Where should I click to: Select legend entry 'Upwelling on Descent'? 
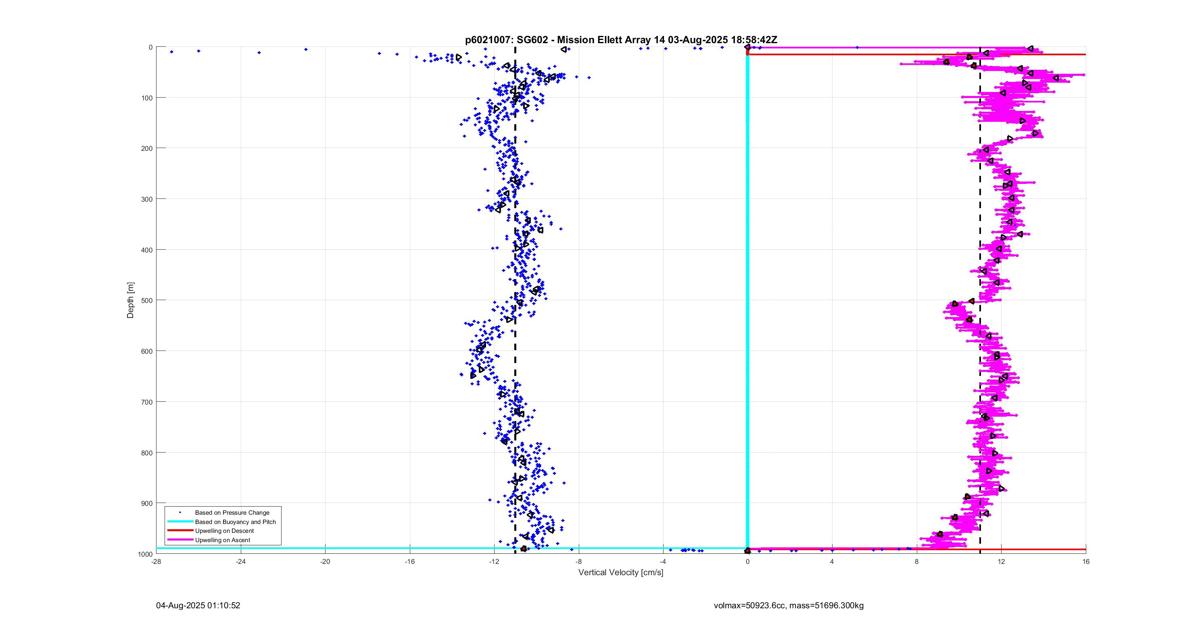225,530
